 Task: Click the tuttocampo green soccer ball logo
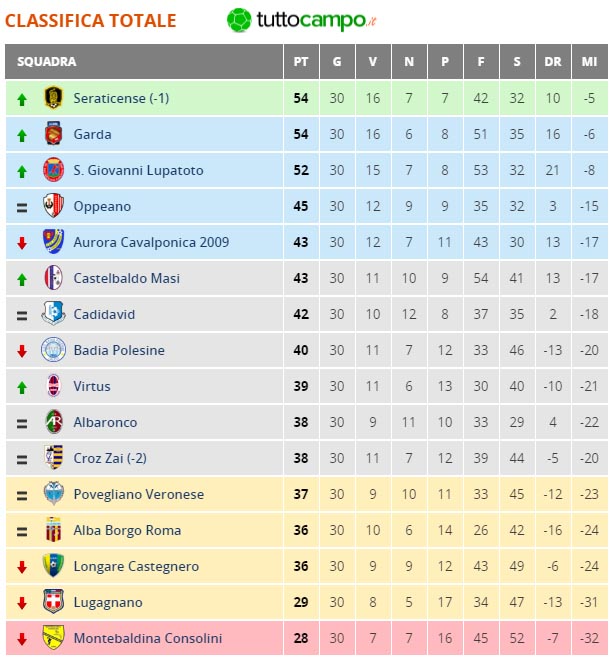[239, 20]
